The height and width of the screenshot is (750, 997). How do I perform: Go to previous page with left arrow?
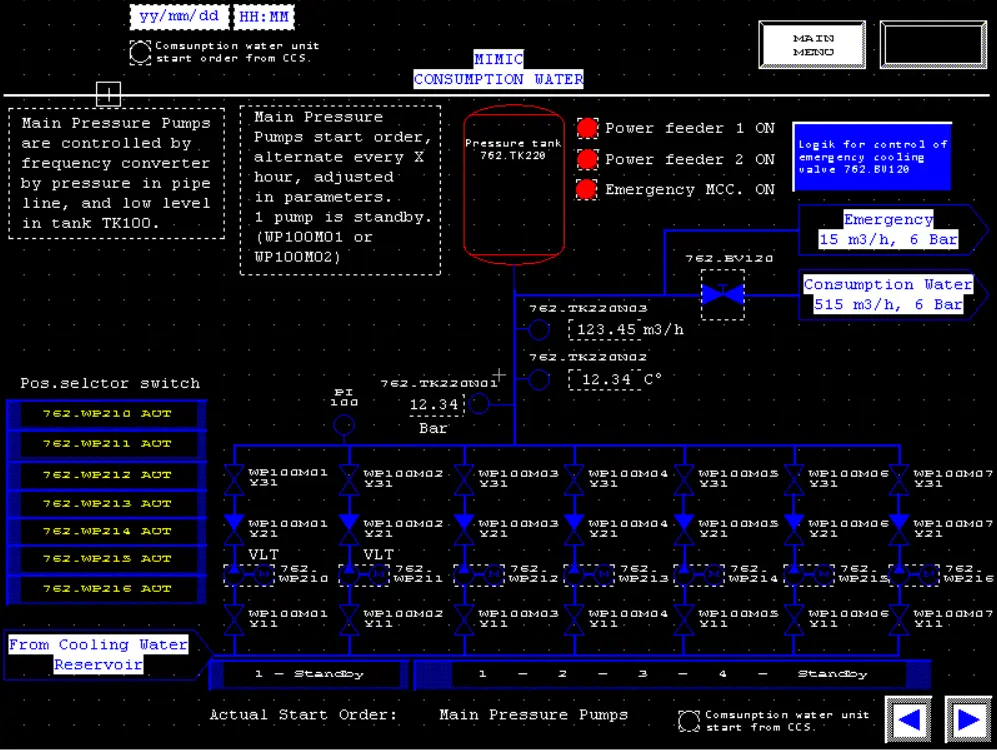[908, 720]
